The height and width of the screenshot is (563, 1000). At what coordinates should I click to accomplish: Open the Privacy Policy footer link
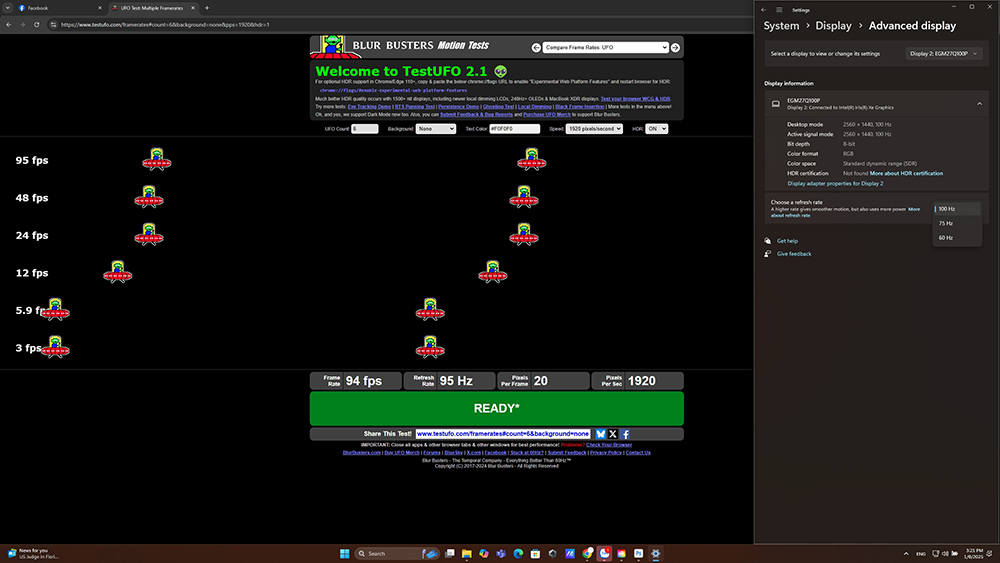[606, 453]
